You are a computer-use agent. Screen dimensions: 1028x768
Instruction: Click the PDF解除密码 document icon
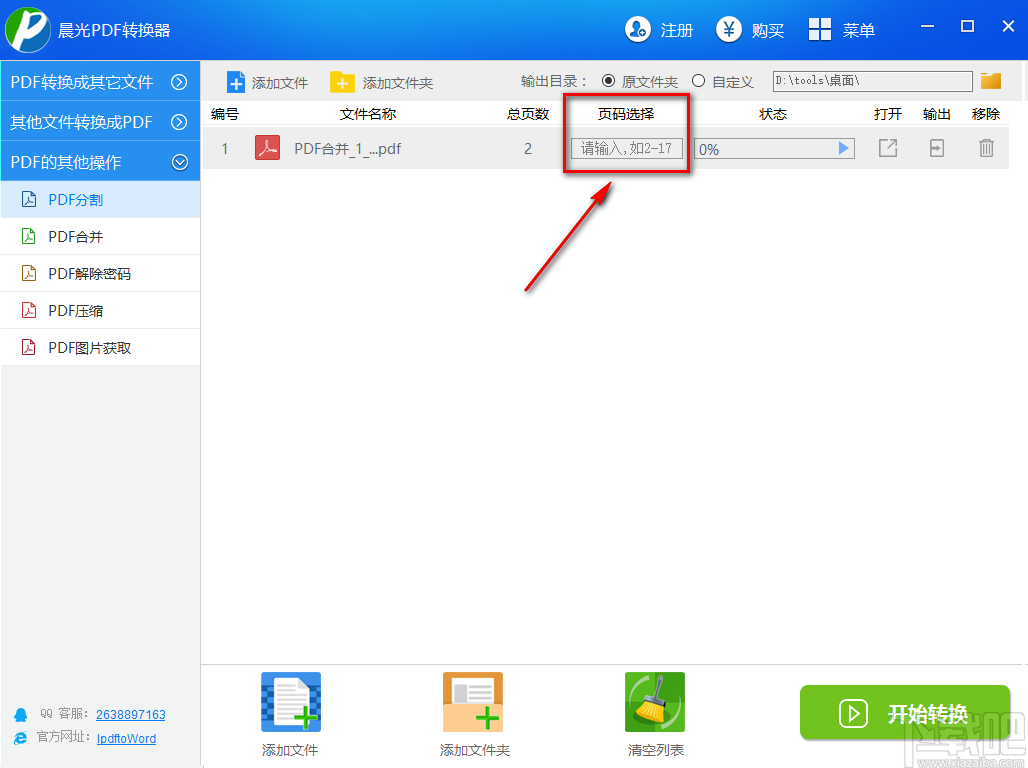(29, 273)
